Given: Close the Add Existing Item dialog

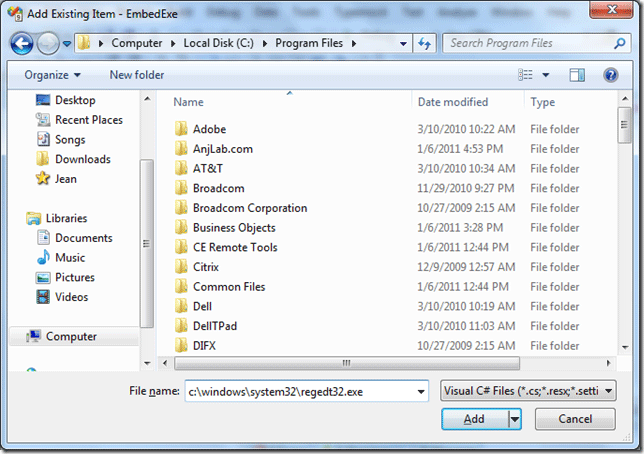Looking at the screenshot, I should 611,9.
